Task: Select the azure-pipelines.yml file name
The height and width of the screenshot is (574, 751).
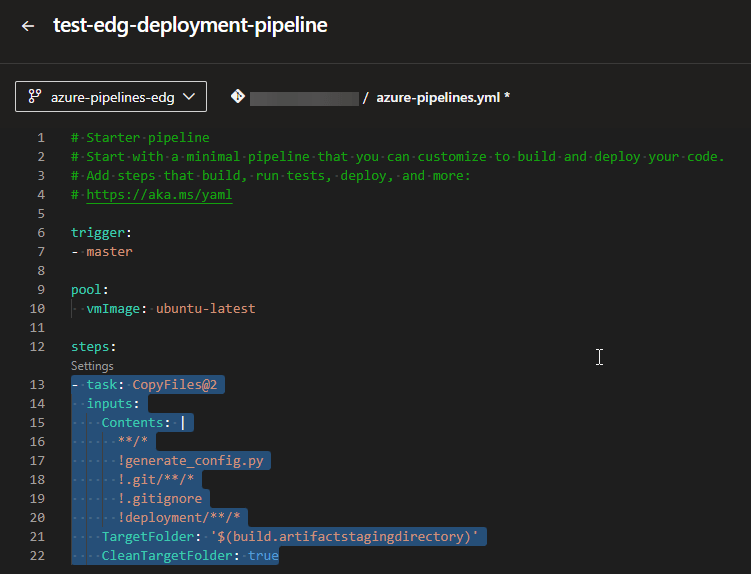Action: (x=439, y=98)
